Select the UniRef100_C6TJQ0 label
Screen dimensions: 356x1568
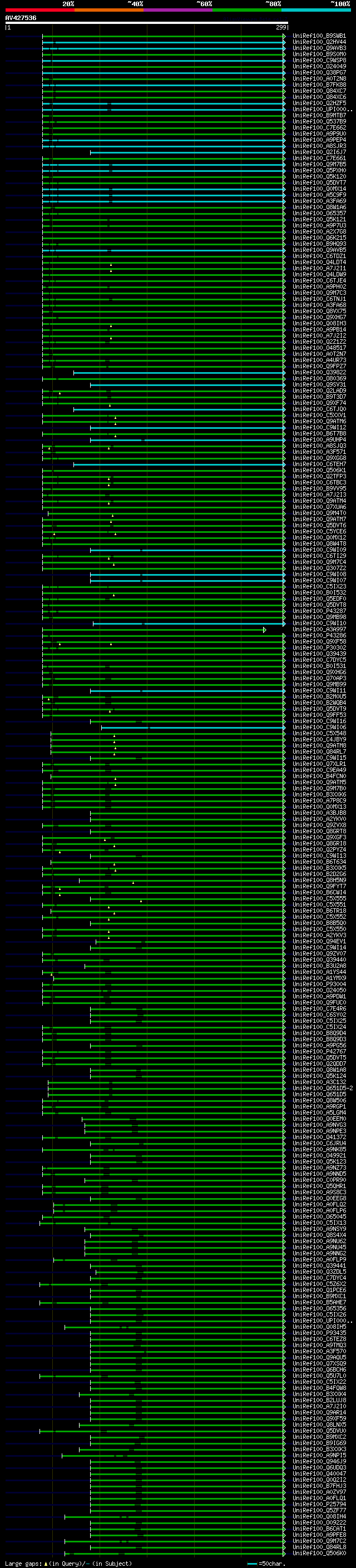coord(319,409)
